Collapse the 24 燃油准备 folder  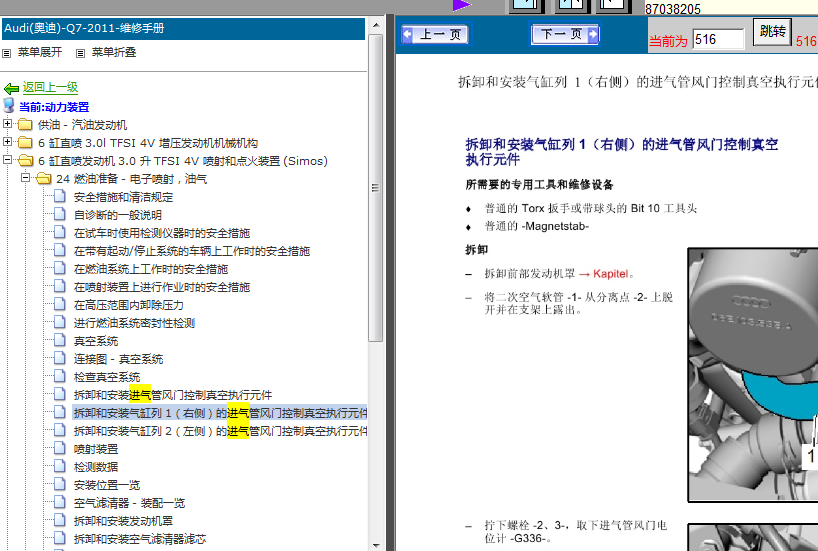[25, 177]
